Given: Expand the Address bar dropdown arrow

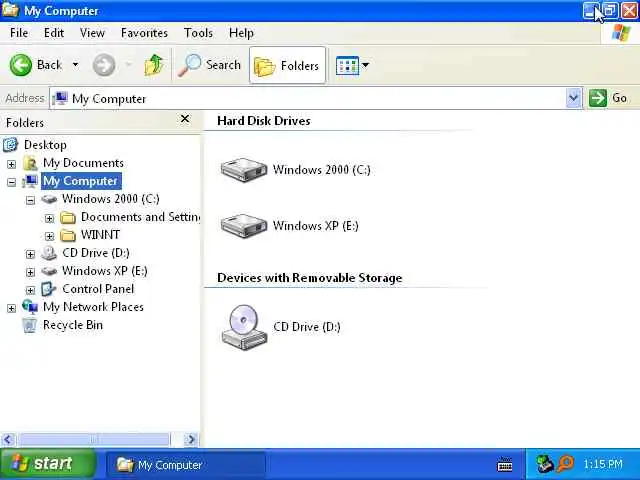Looking at the screenshot, I should click(573, 98).
